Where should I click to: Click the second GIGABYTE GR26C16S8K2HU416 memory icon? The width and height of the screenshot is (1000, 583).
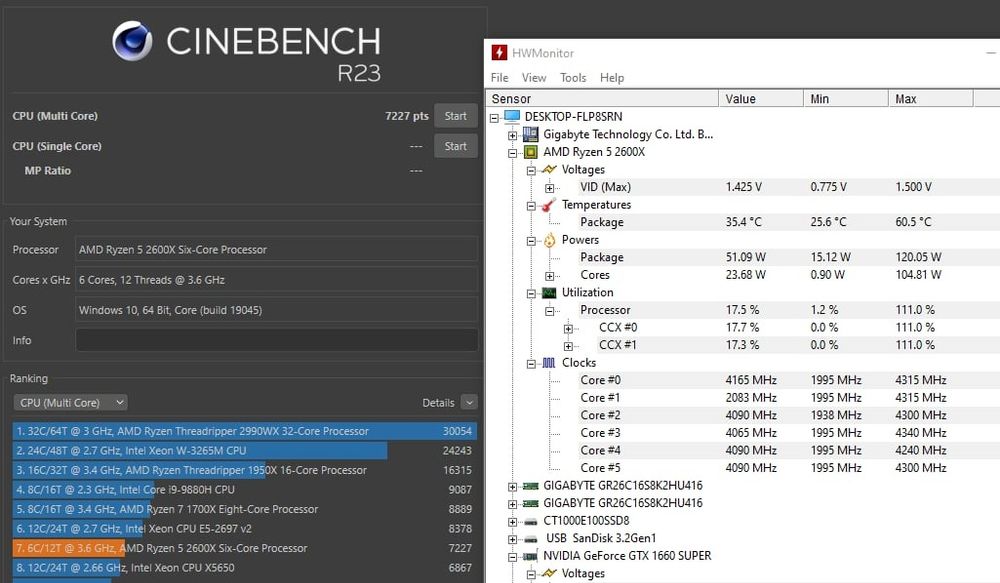[530, 503]
